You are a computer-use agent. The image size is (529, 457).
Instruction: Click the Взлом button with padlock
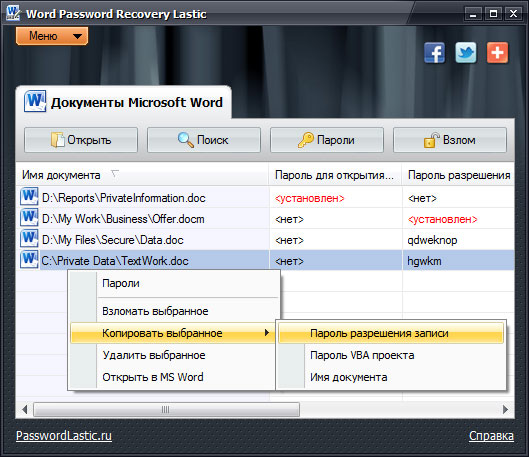450,140
